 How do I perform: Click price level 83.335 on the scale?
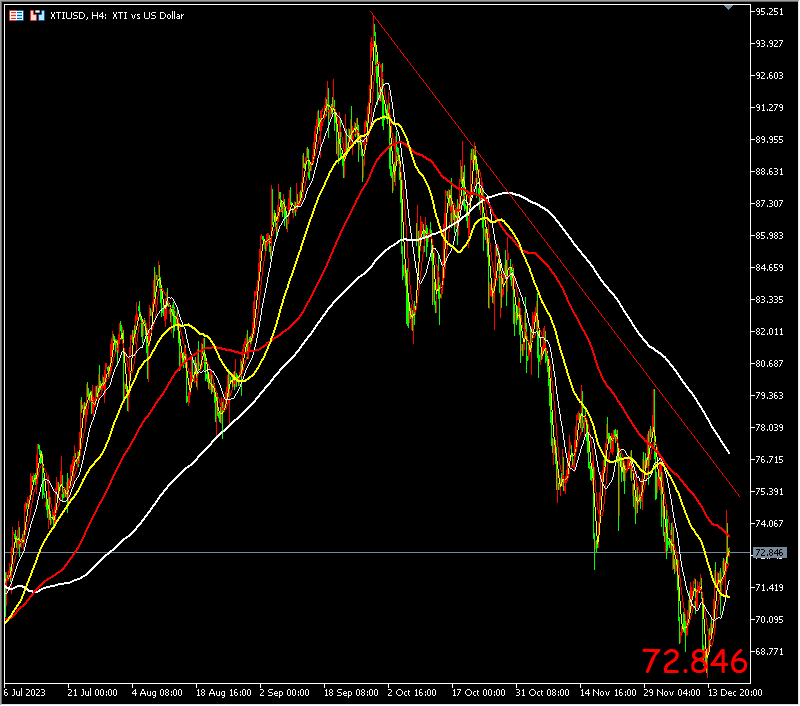pos(769,300)
